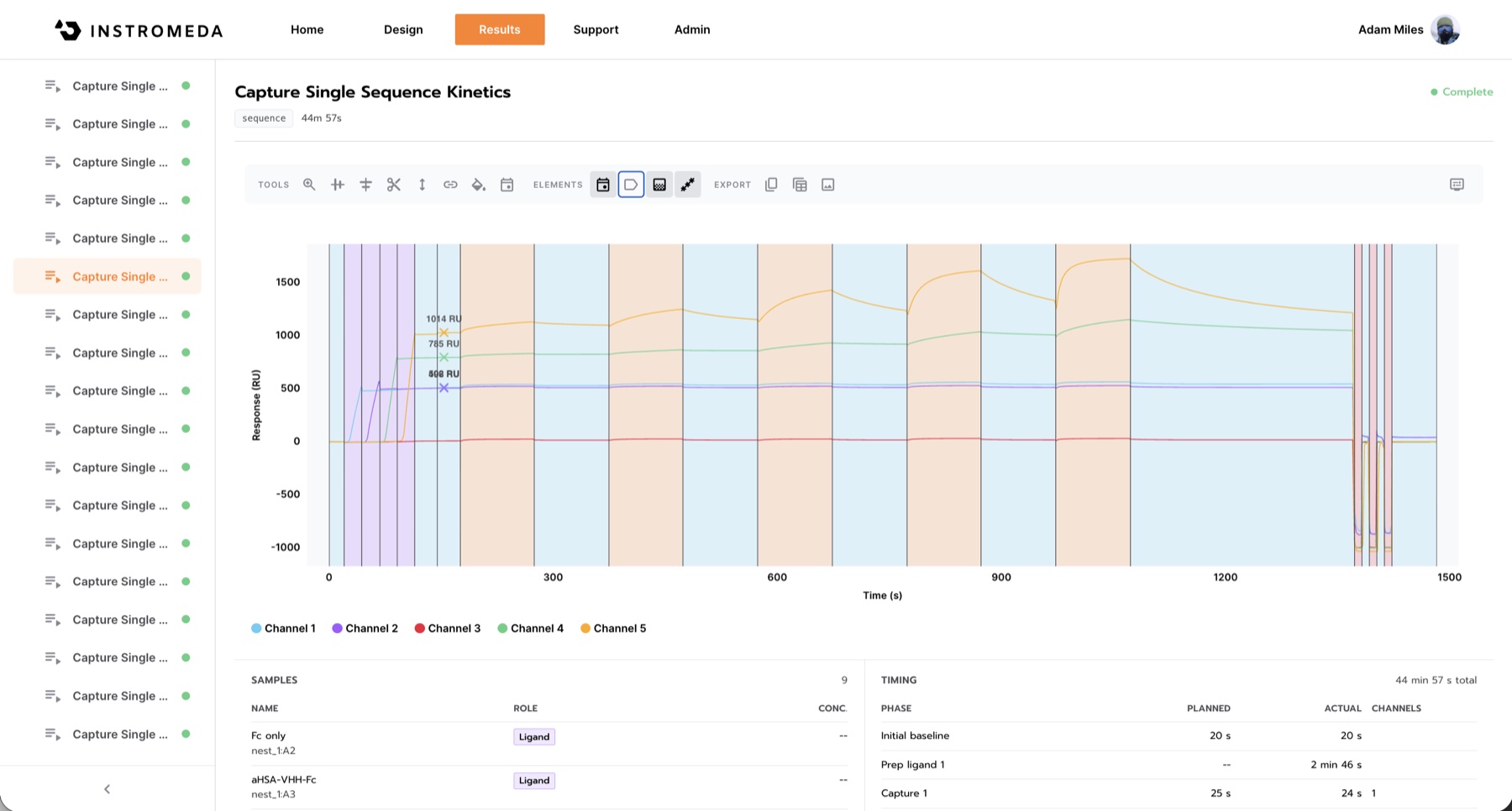Toggle the labels element display
Image resolution: width=1512 pixels, height=811 pixels.
pyautogui.click(x=631, y=185)
